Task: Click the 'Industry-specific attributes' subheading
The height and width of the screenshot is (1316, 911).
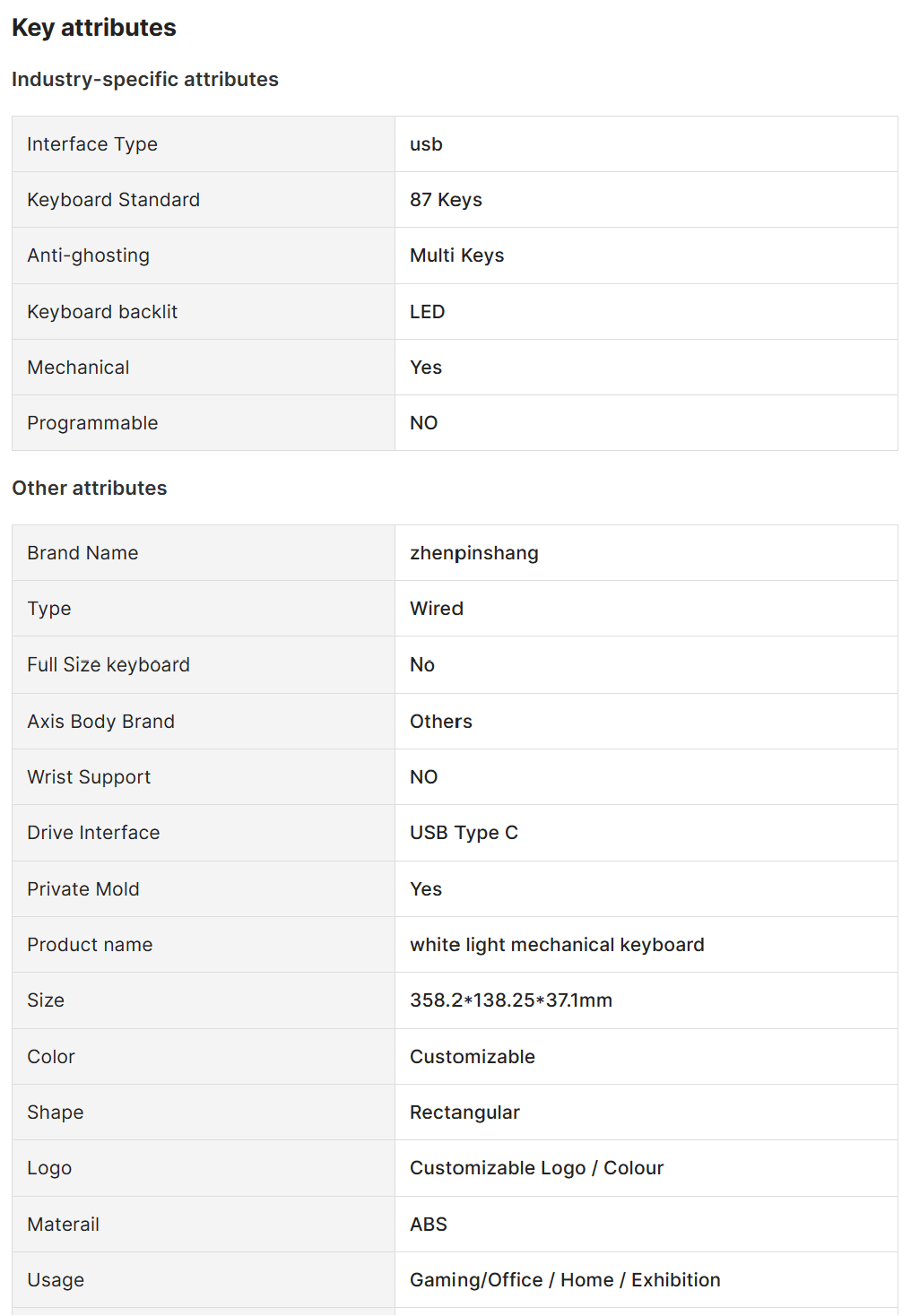Action: (x=145, y=80)
